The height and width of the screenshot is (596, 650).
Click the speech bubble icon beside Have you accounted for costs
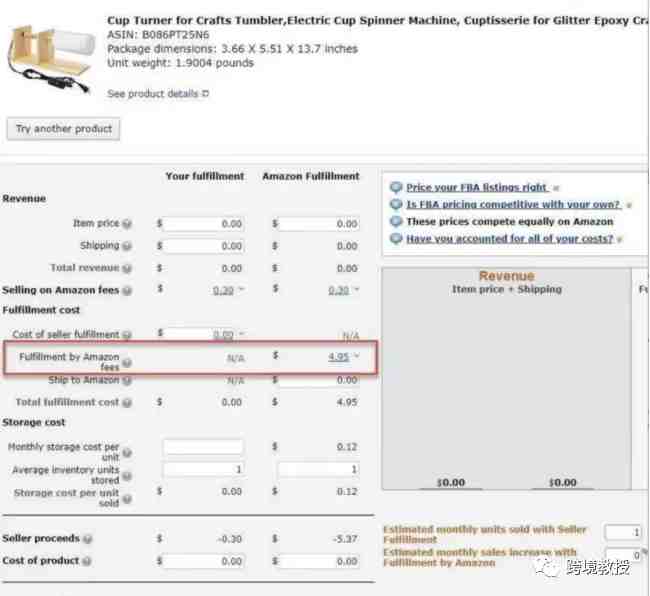click(x=396, y=239)
